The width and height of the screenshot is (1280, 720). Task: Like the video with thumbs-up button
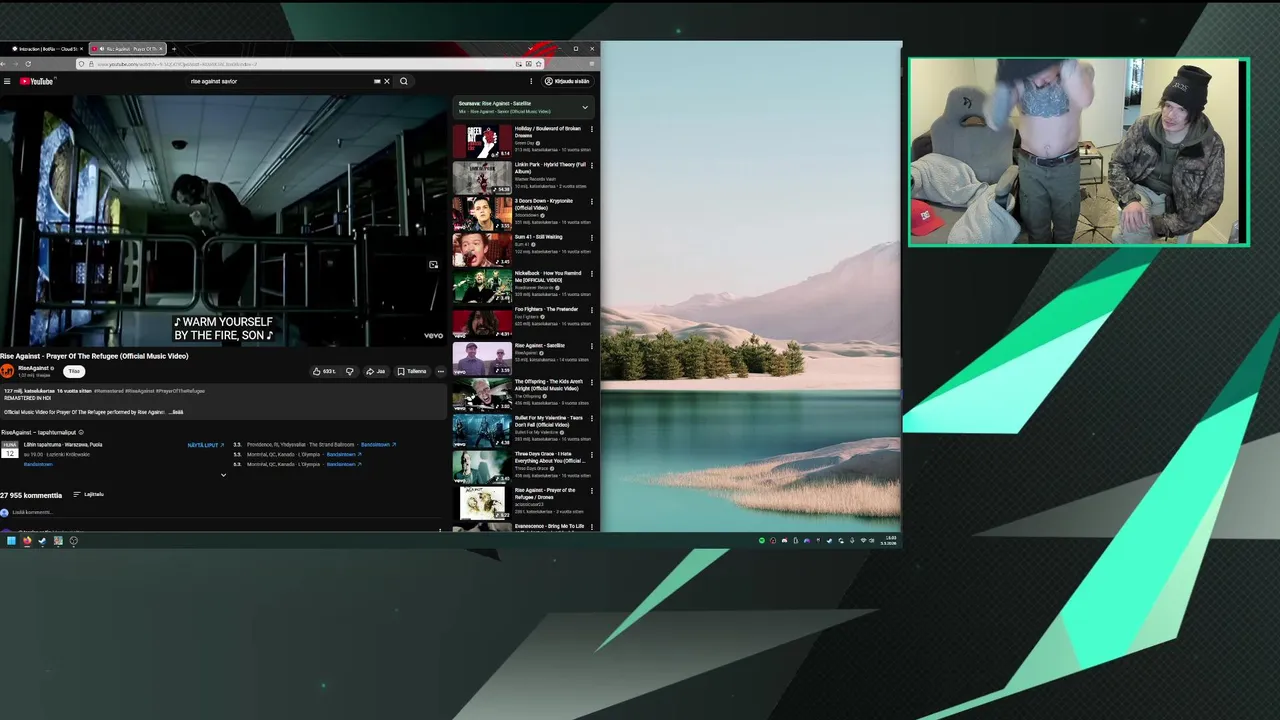tap(324, 371)
